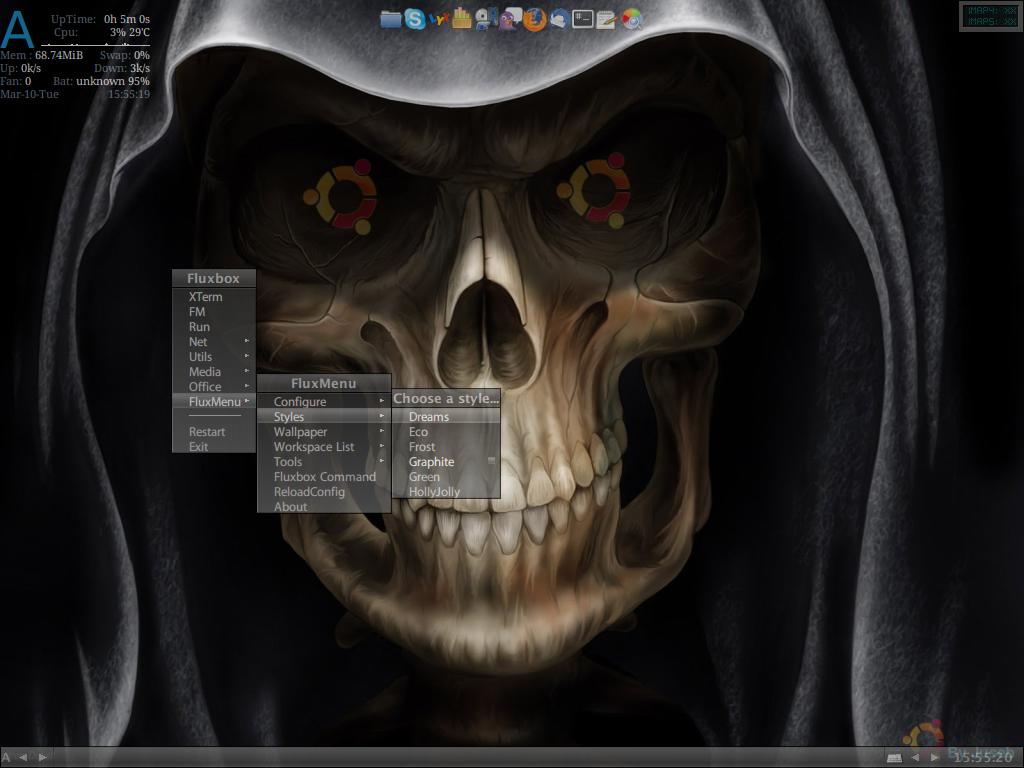Choose ReloadConfig in FluxMenu
This screenshot has width=1024, height=768.
pyautogui.click(x=324, y=492)
